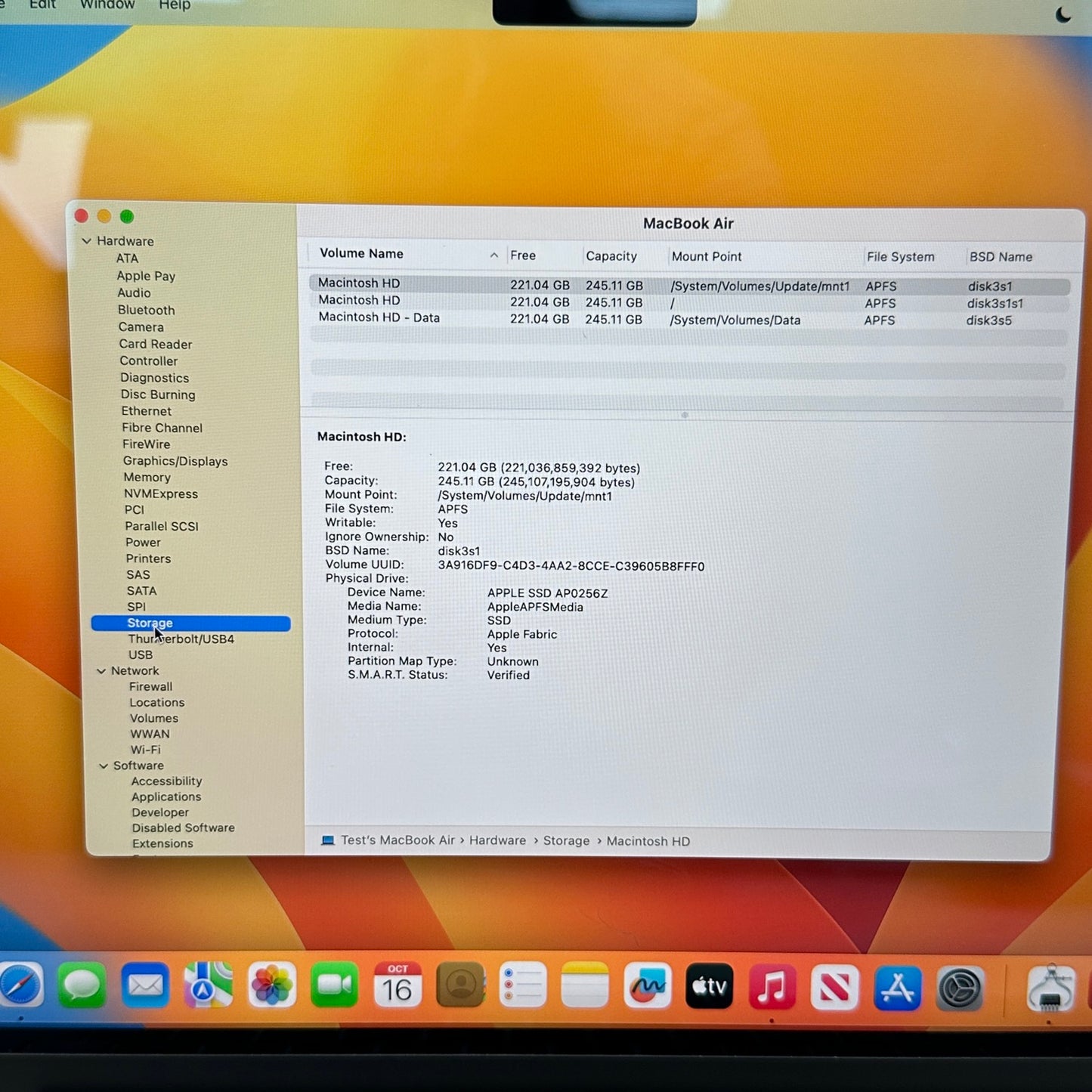The image size is (1092, 1092).
Task: Open System Settings gear icon
Action: pyautogui.click(x=960, y=988)
